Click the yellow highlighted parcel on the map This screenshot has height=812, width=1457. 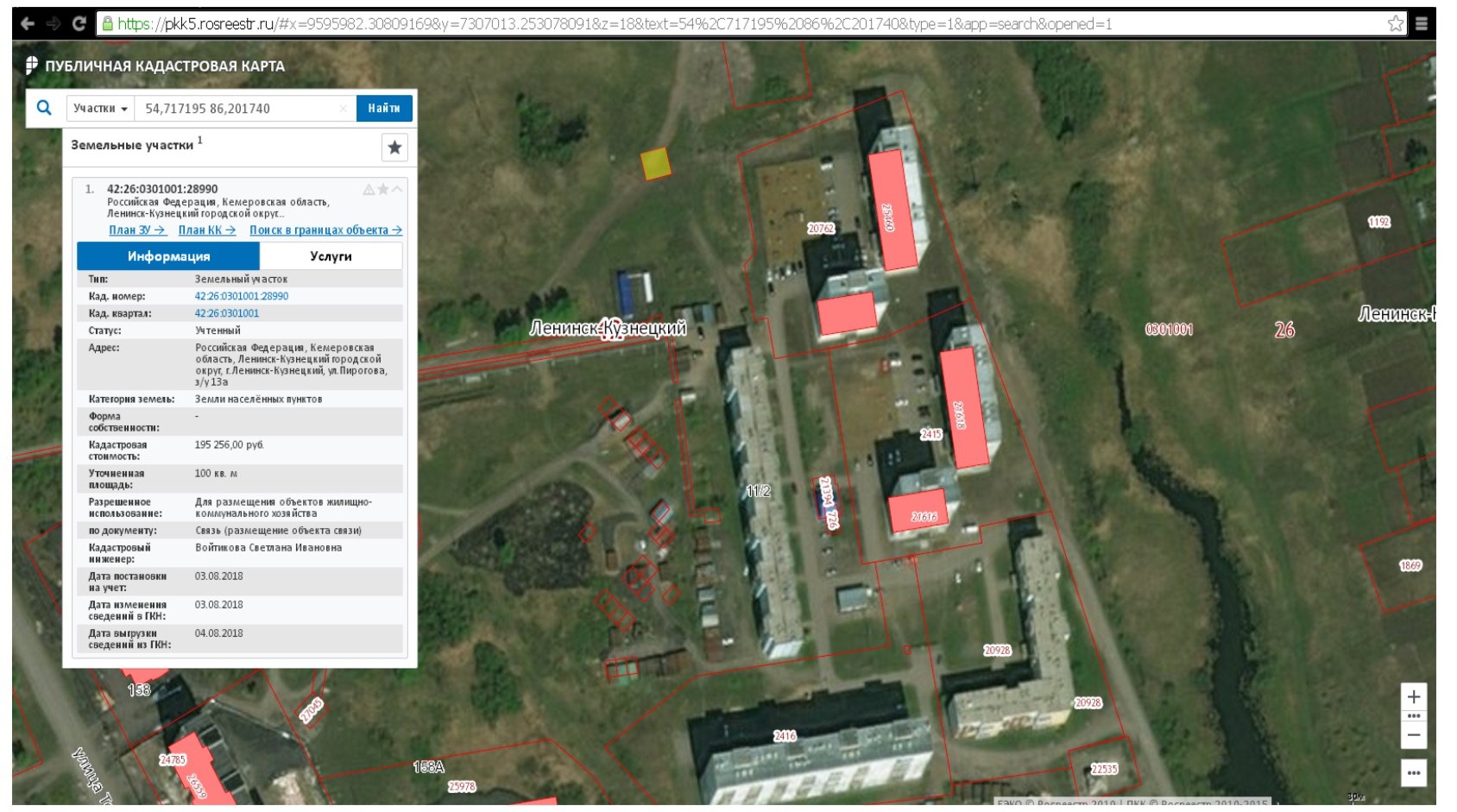[655, 164]
